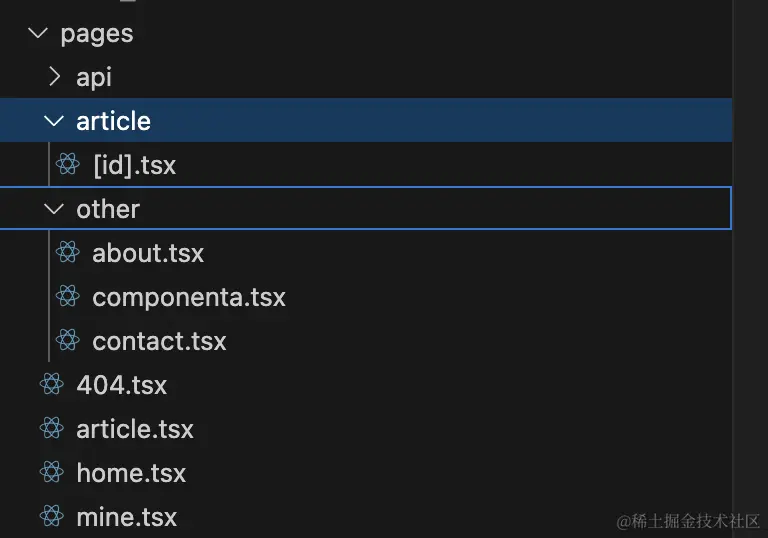Screen dimensions: 768x538
Task: Collapse the article folder chevron
Action: [54, 121]
